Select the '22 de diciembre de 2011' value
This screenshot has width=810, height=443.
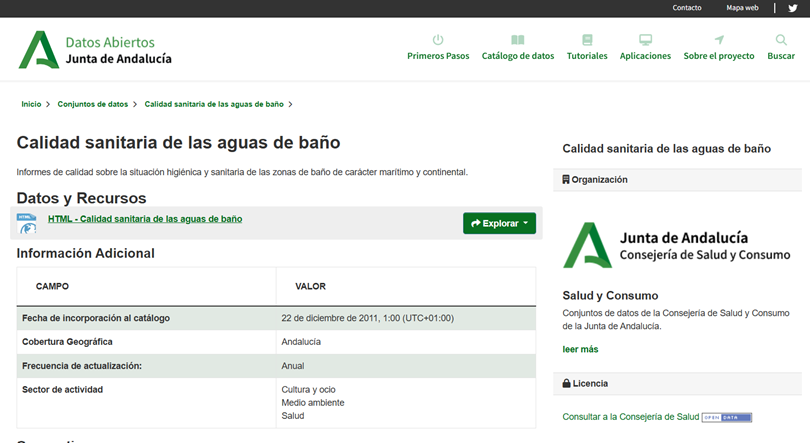[367, 318]
